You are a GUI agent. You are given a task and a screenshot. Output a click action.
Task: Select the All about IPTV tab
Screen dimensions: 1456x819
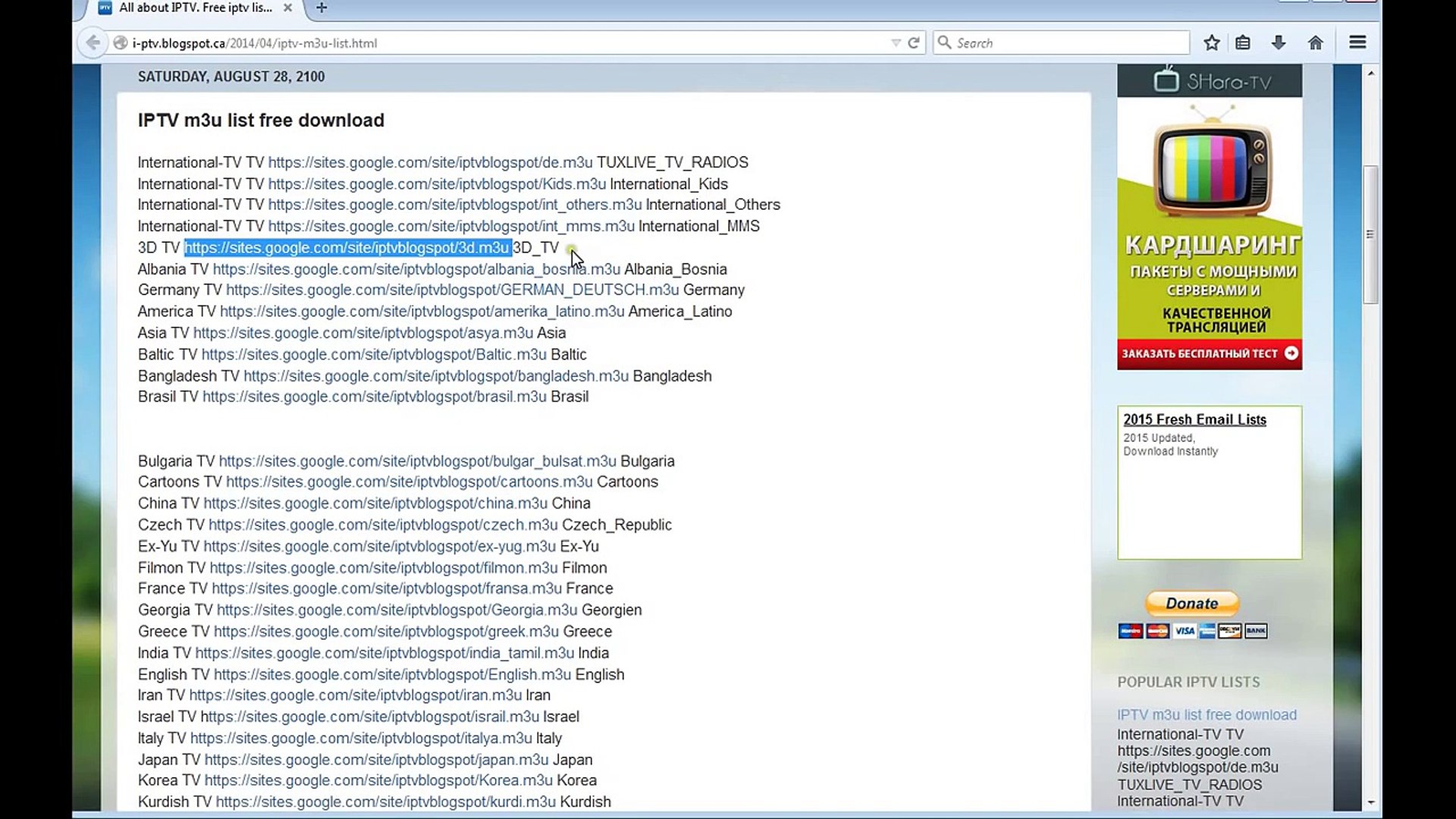point(195,8)
